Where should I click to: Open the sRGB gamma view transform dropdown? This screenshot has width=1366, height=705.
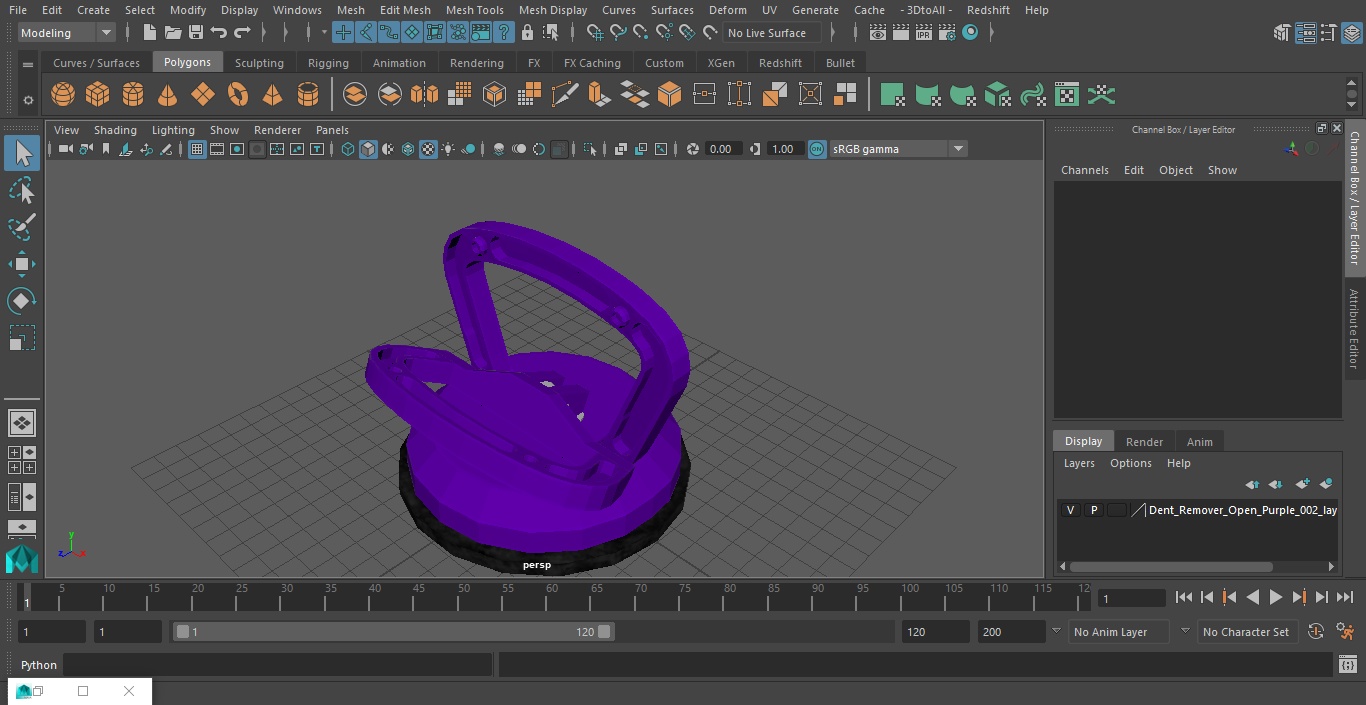click(x=898, y=149)
